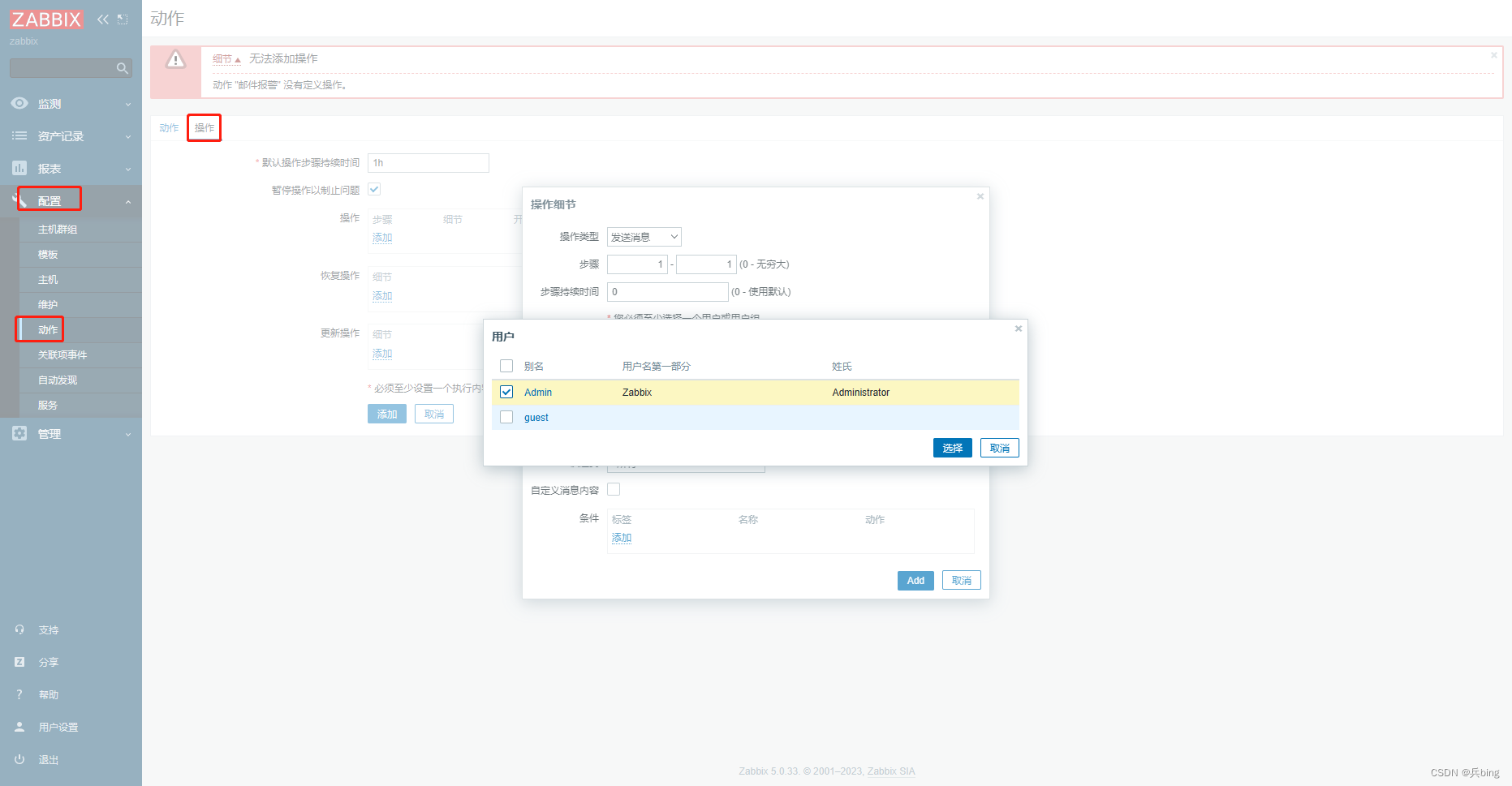Toggle 暂停操作以制止问题 checkbox
This screenshot has width=1512, height=786.
click(374, 189)
